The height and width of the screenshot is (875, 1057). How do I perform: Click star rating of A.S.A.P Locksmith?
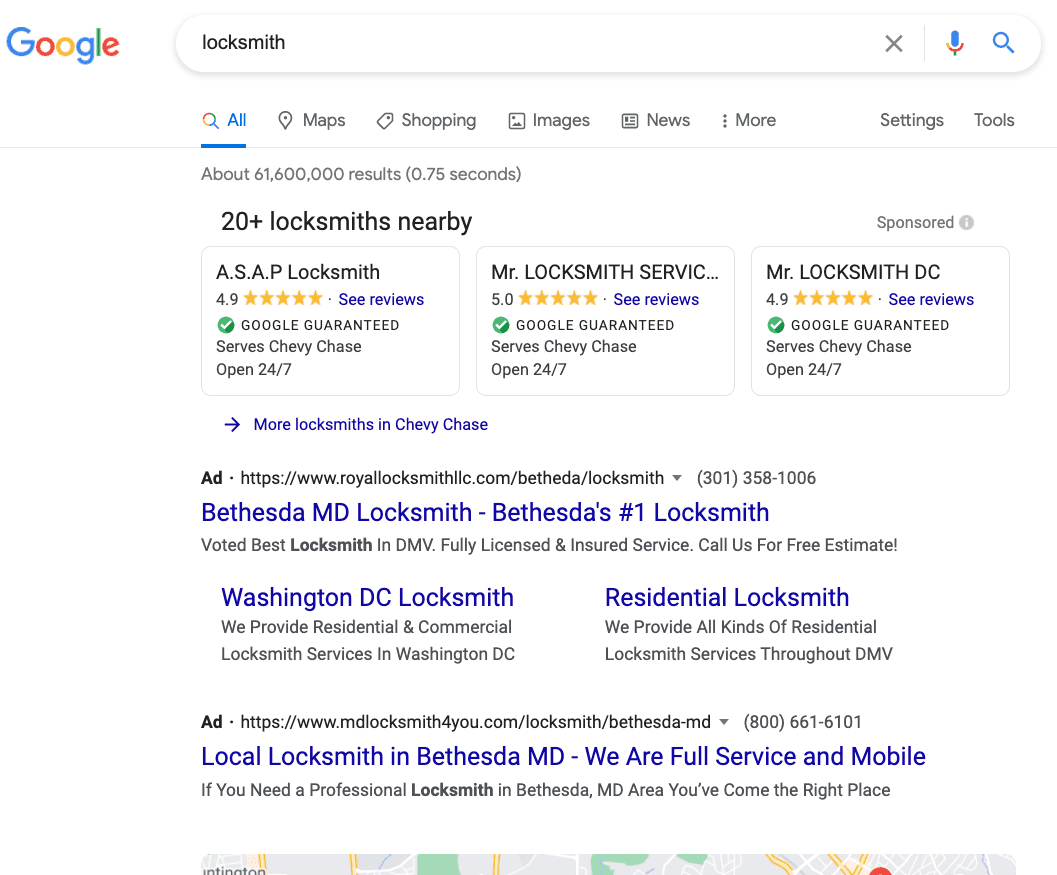[x=283, y=298]
